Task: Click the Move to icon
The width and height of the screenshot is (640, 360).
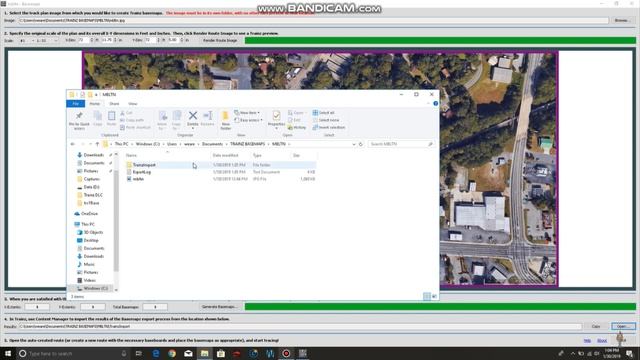Action: (x=162, y=120)
